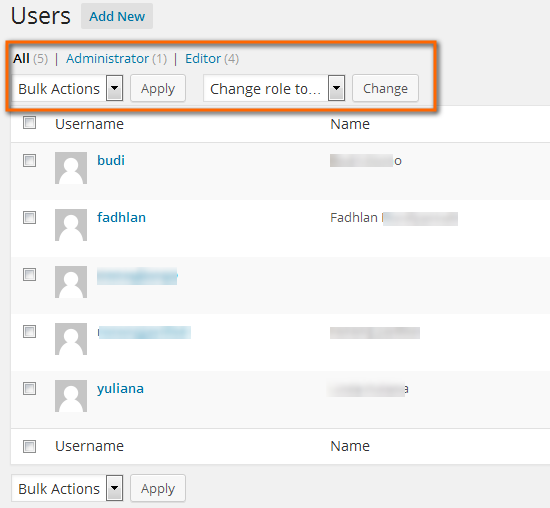
Task: Check the footer Username select-all checkbox
Action: (29, 447)
